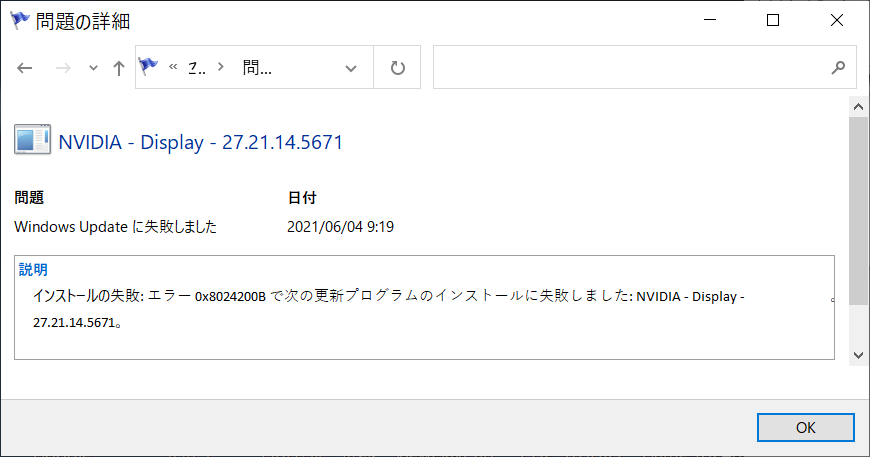Click the error 0x8024200B description text
The image size is (870, 457).
pyautogui.click(x=388, y=296)
